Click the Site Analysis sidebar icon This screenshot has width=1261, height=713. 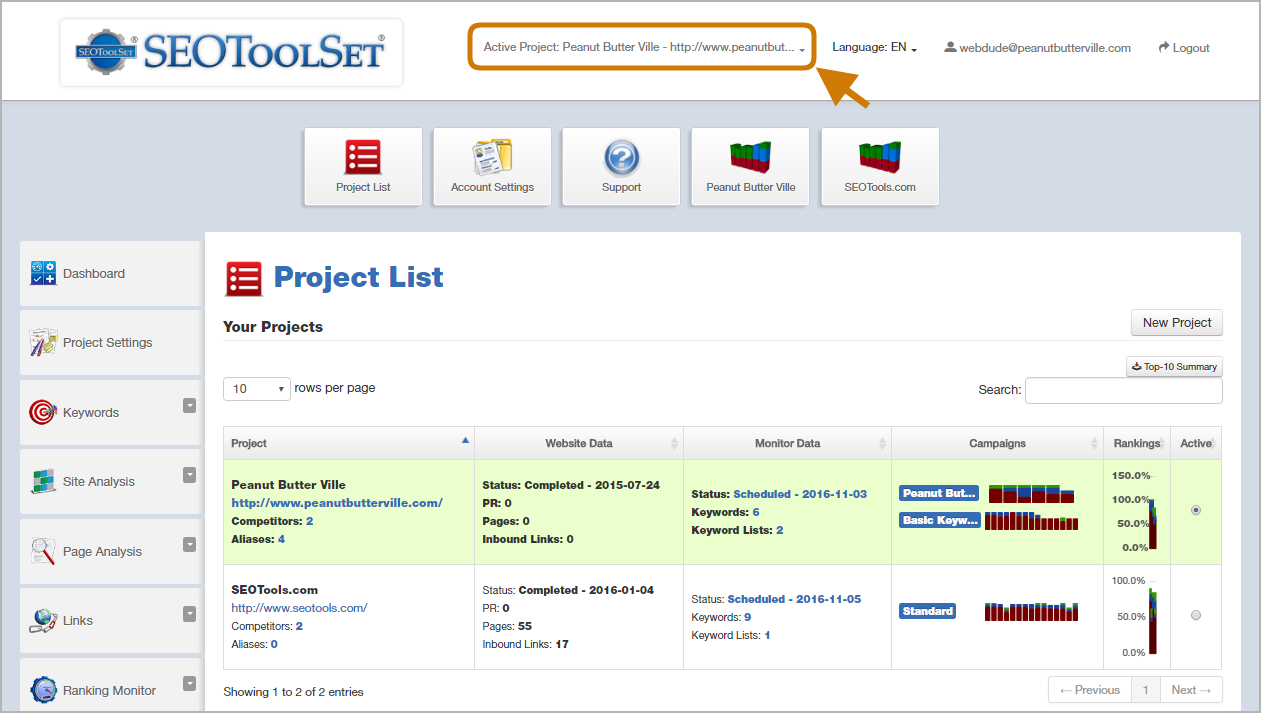tap(43, 481)
